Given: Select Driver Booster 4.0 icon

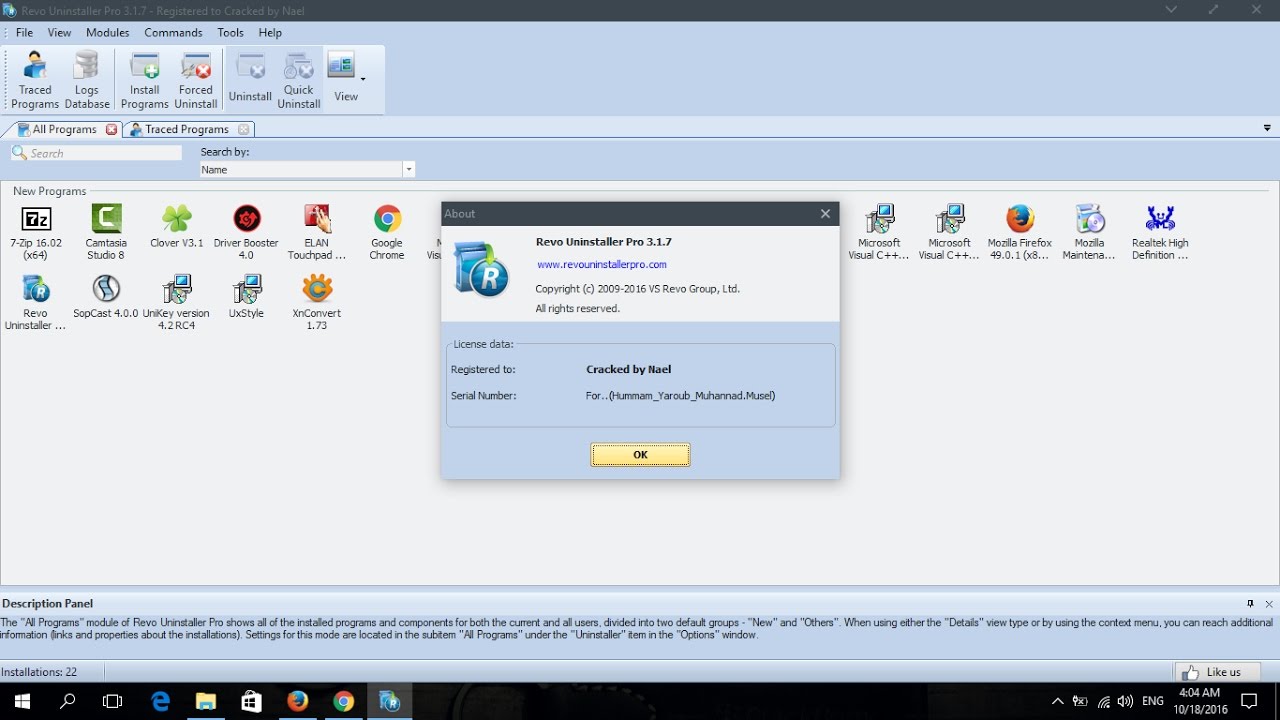Looking at the screenshot, I should pyautogui.click(x=246, y=233).
